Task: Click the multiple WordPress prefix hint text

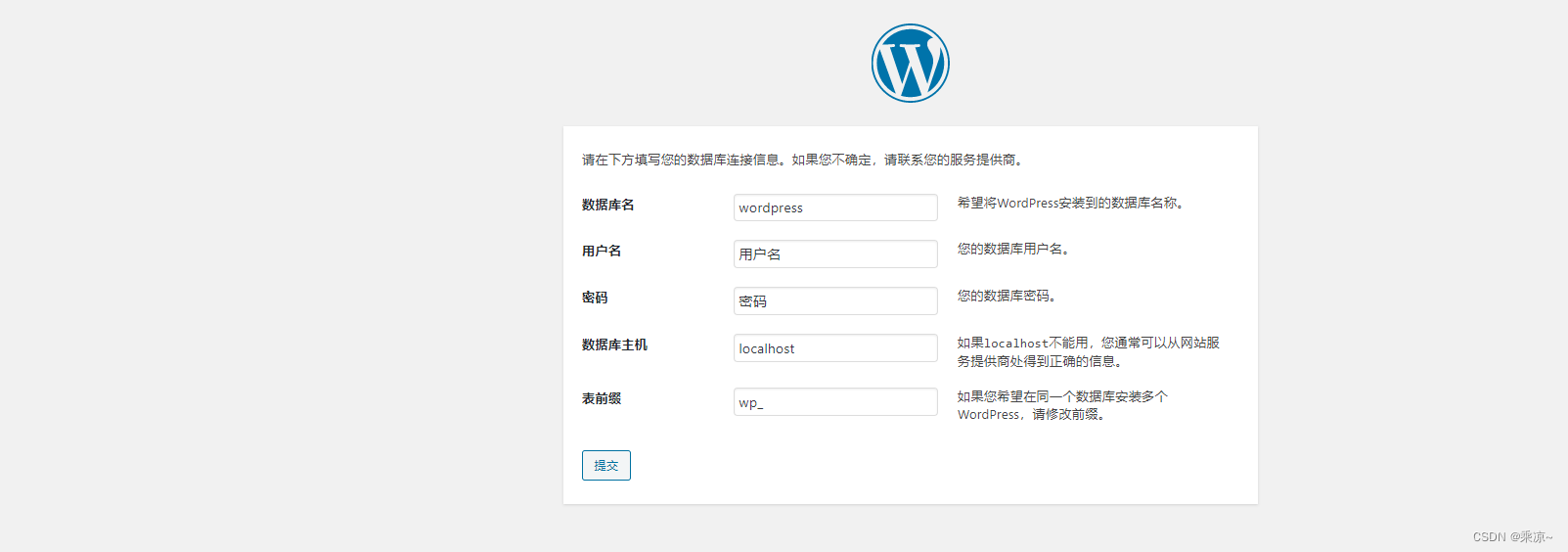Action: coord(1062,405)
